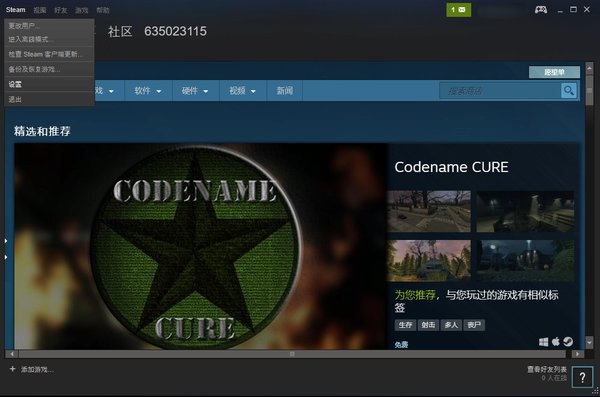Click the Windows platform icon for Codename CURE
600x397 pixels.
543,342
